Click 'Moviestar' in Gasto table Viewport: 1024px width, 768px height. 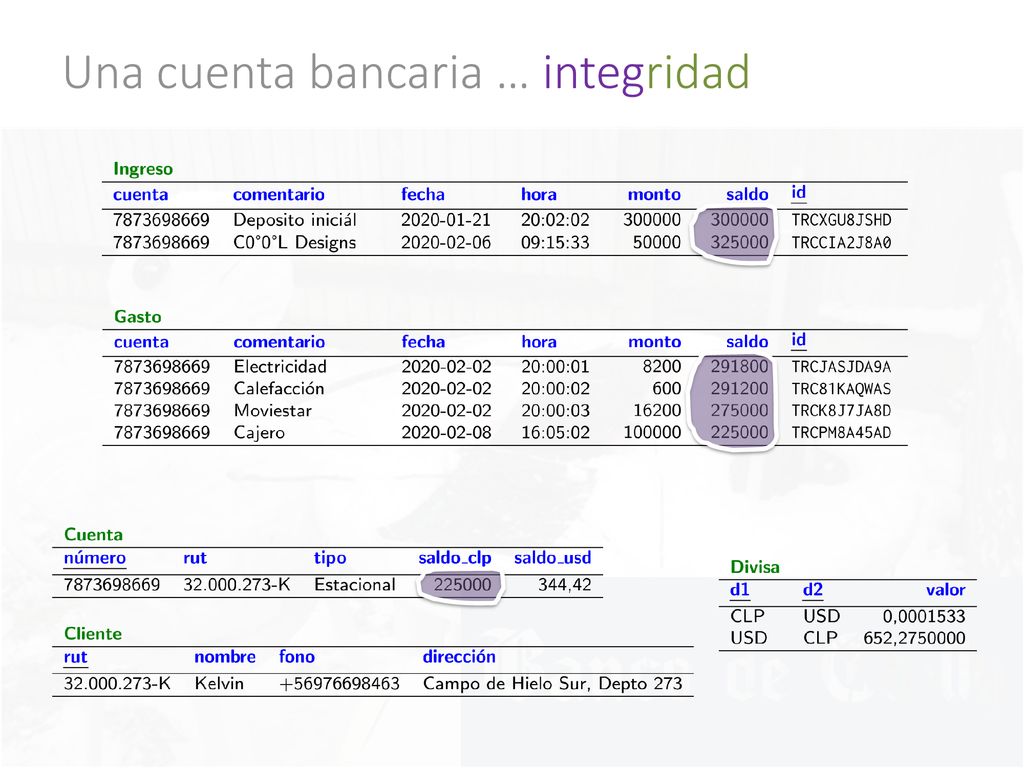coord(273,411)
